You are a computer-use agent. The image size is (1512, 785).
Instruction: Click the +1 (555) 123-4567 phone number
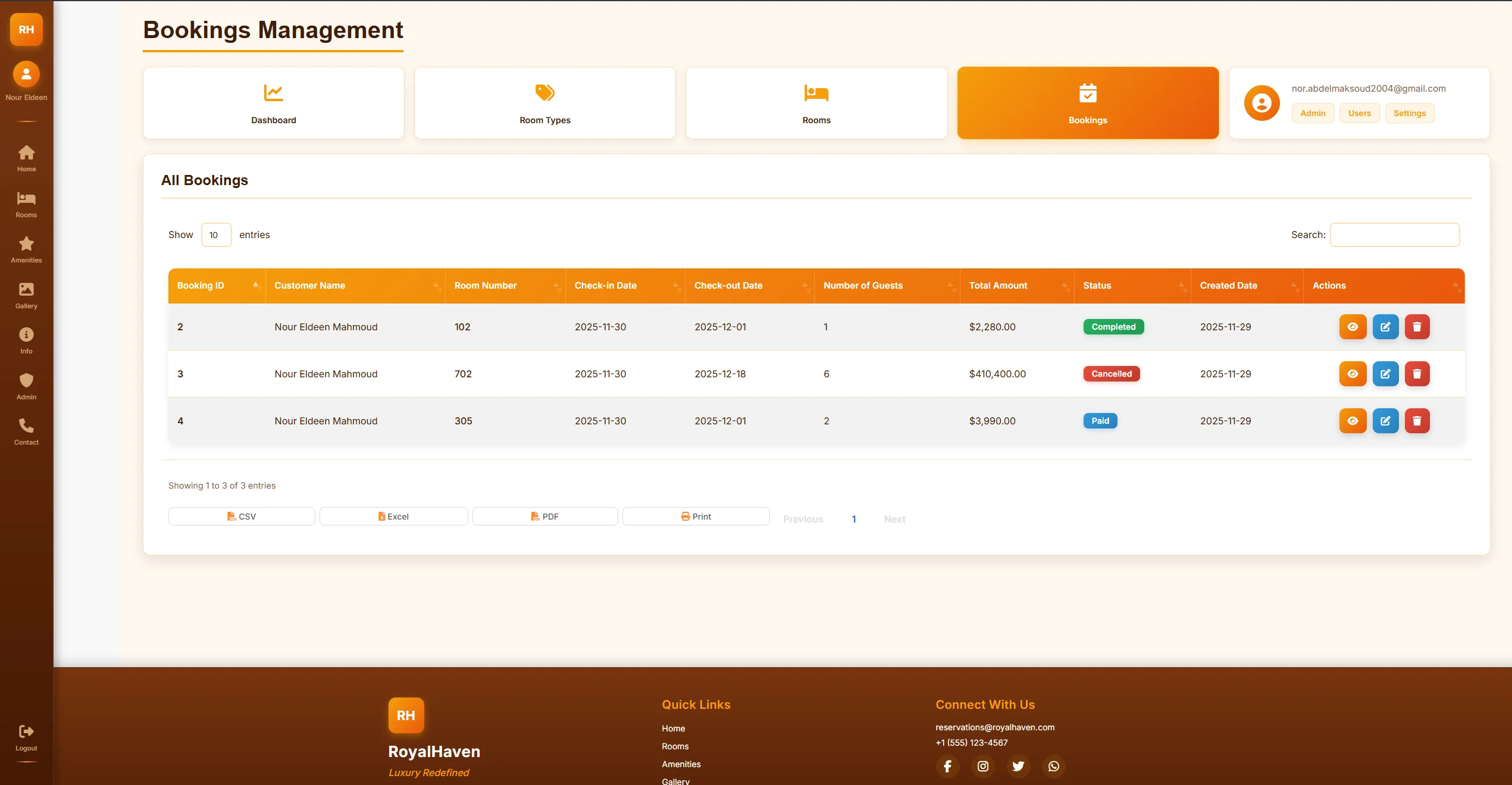971,743
